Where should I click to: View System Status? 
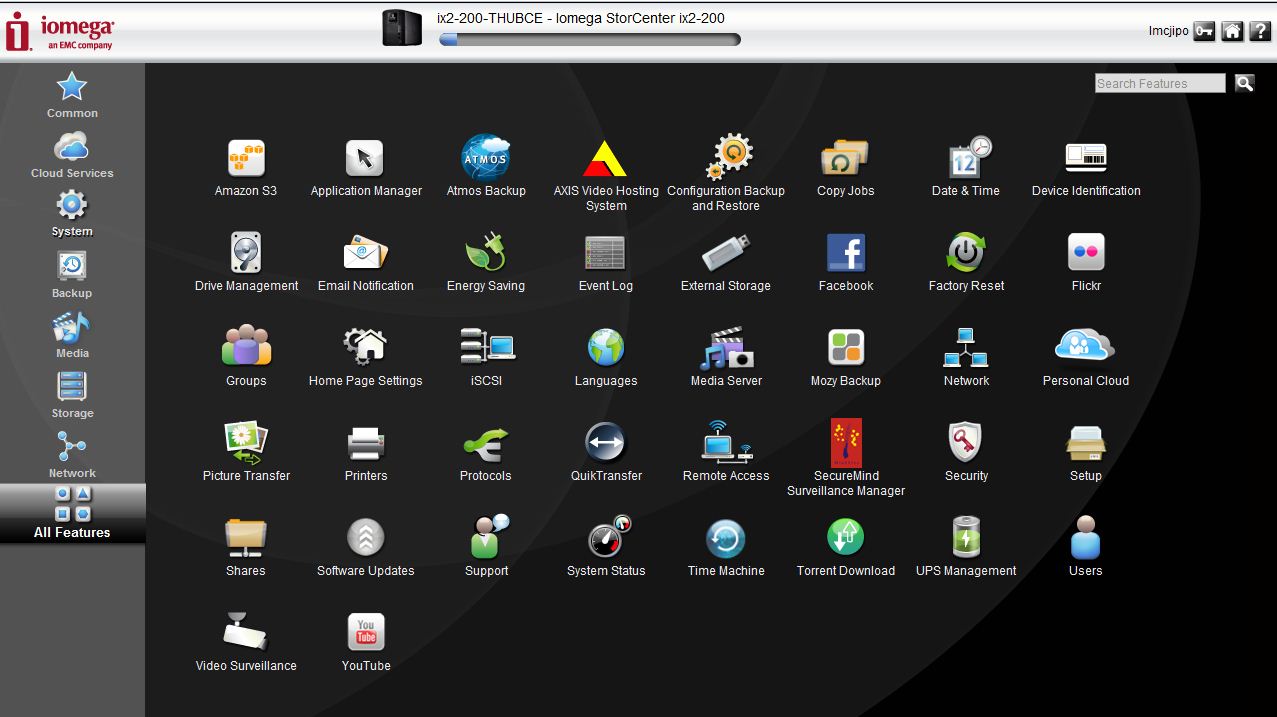606,547
